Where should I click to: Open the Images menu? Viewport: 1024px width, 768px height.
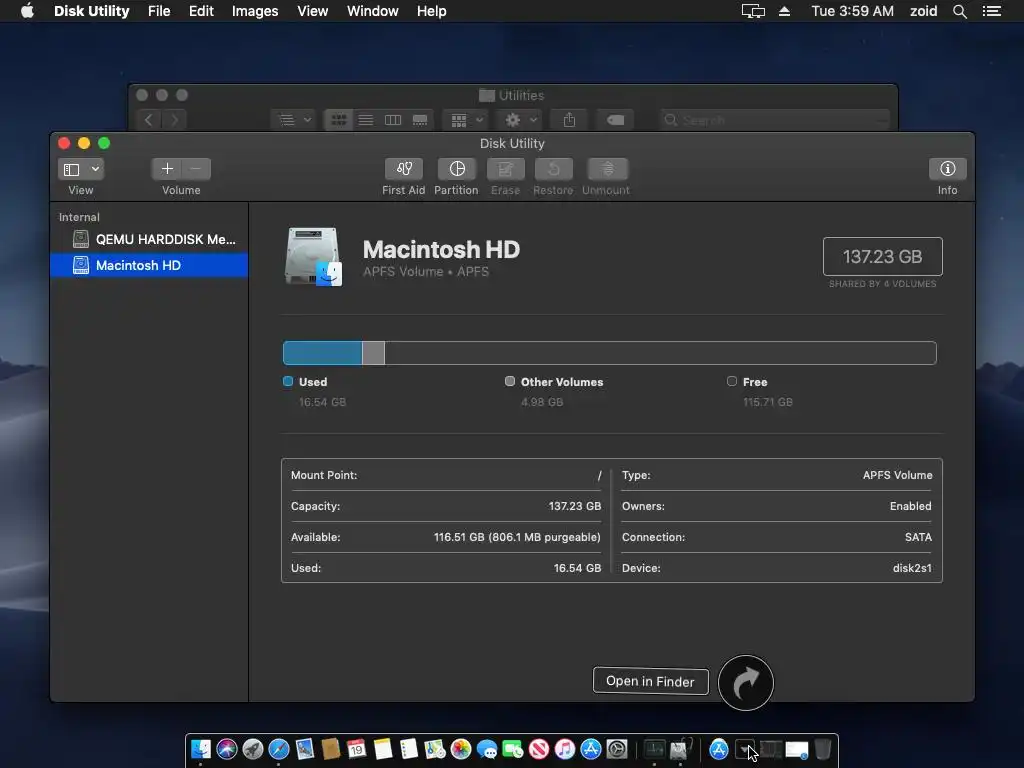pos(255,11)
